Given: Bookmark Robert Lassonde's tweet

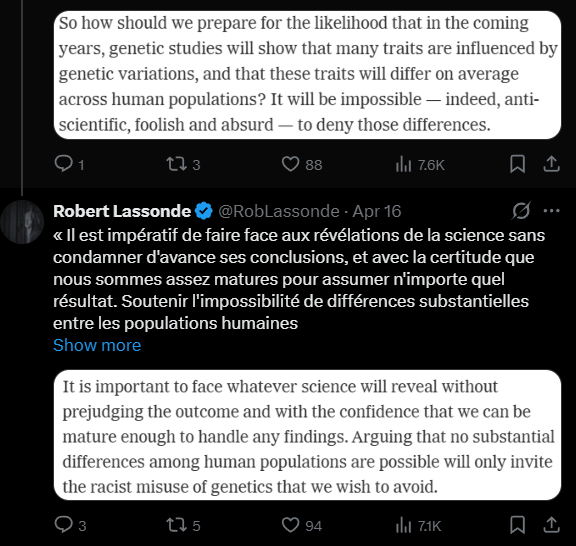Looking at the screenshot, I should pyautogui.click(x=517, y=525).
